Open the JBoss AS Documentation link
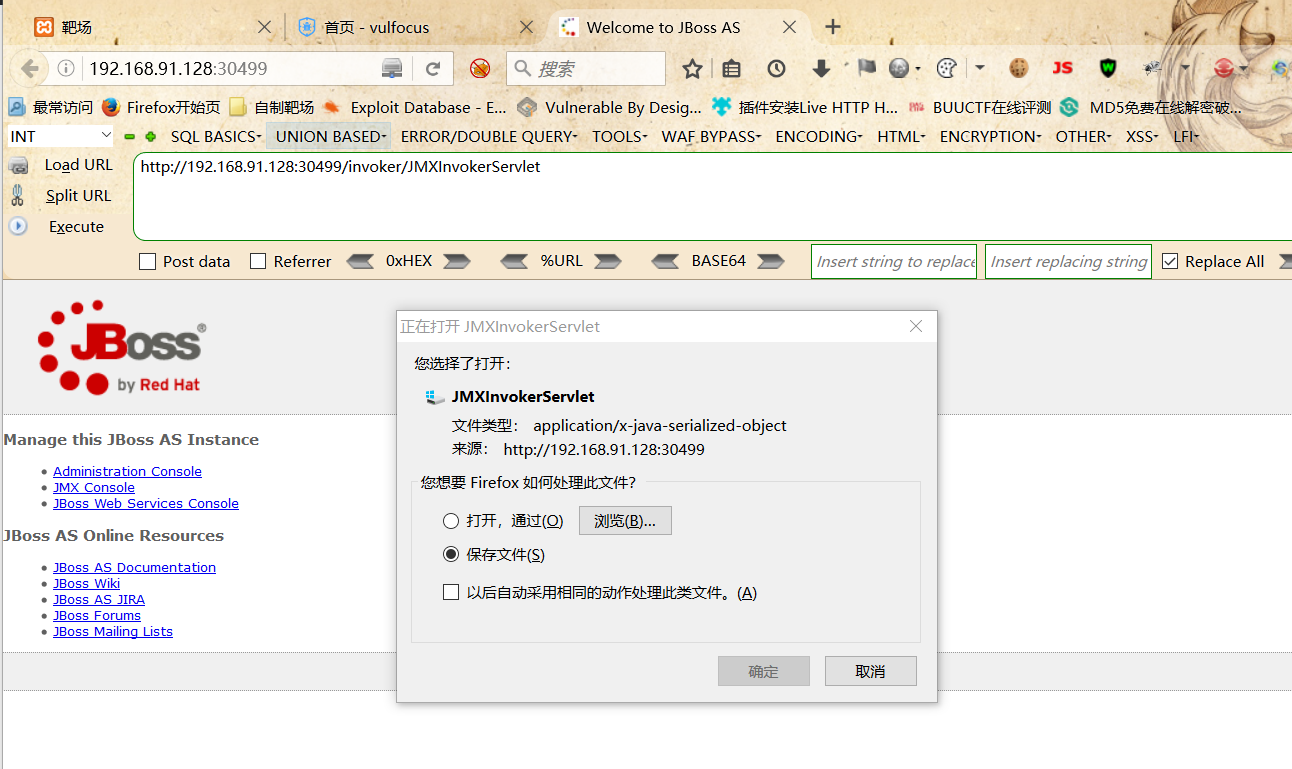Image resolution: width=1292 pixels, height=769 pixels. pos(134,567)
